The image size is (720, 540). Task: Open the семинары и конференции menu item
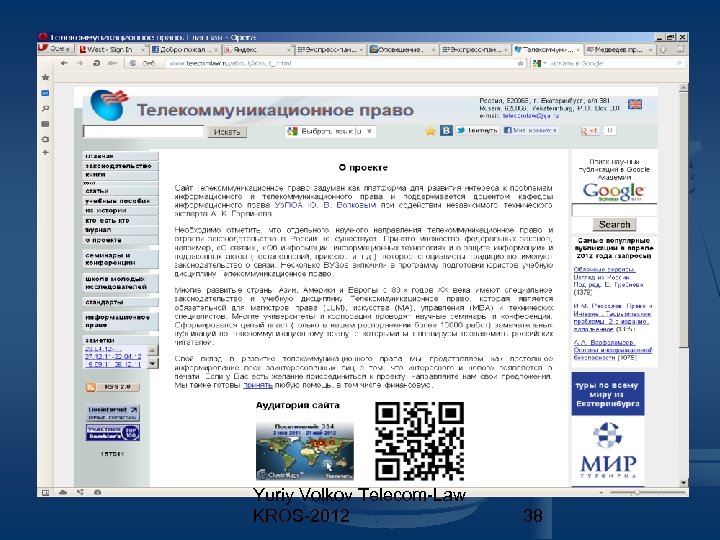(120, 259)
